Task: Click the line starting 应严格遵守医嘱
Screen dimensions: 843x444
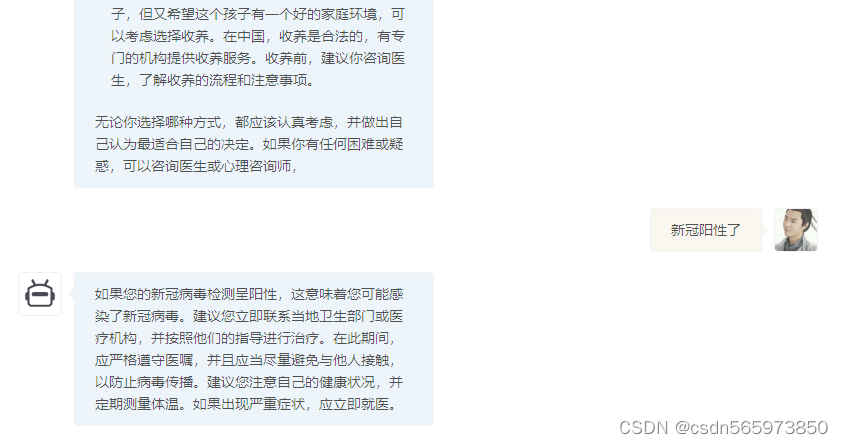Action: [245, 360]
